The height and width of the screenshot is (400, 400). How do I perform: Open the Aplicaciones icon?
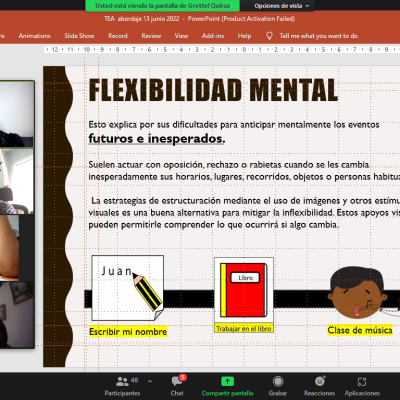(x=362, y=381)
